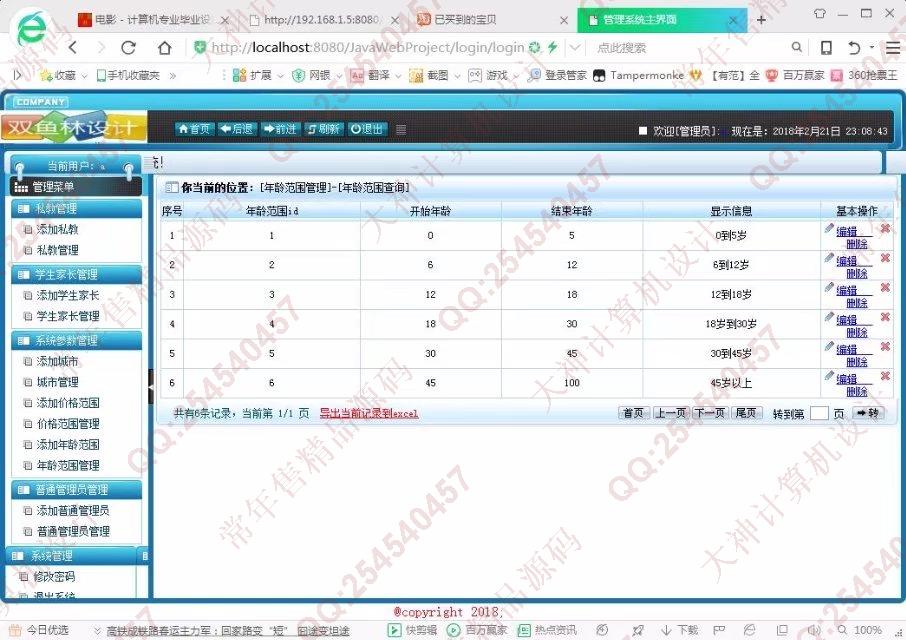The image size is (906, 640).
Task: Click pencil icon in 0到5岁 row
Action: 829,229
